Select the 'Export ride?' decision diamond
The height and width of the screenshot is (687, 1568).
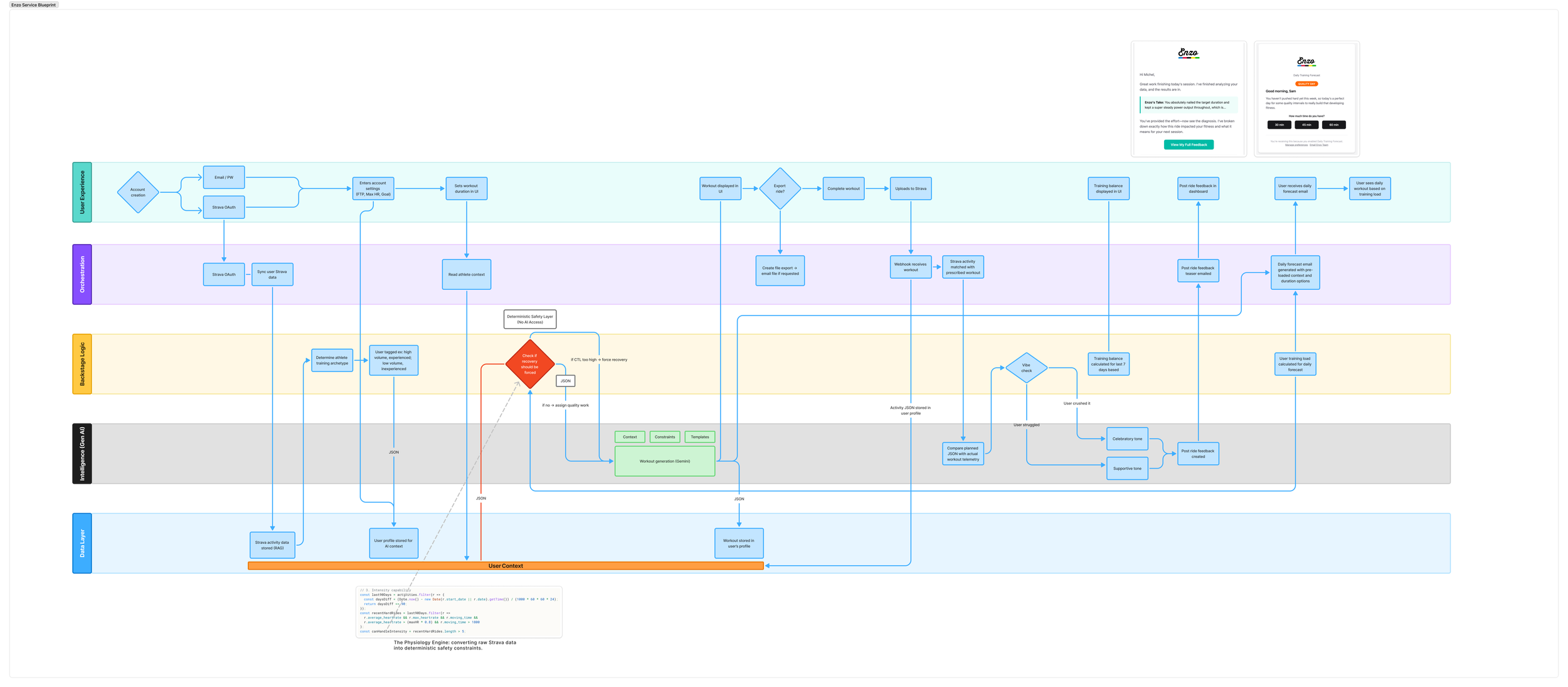click(780, 188)
